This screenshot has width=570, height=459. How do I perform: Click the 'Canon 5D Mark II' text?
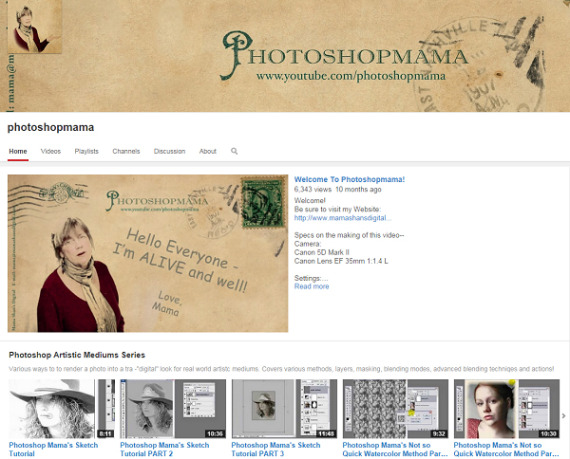coord(322,252)
